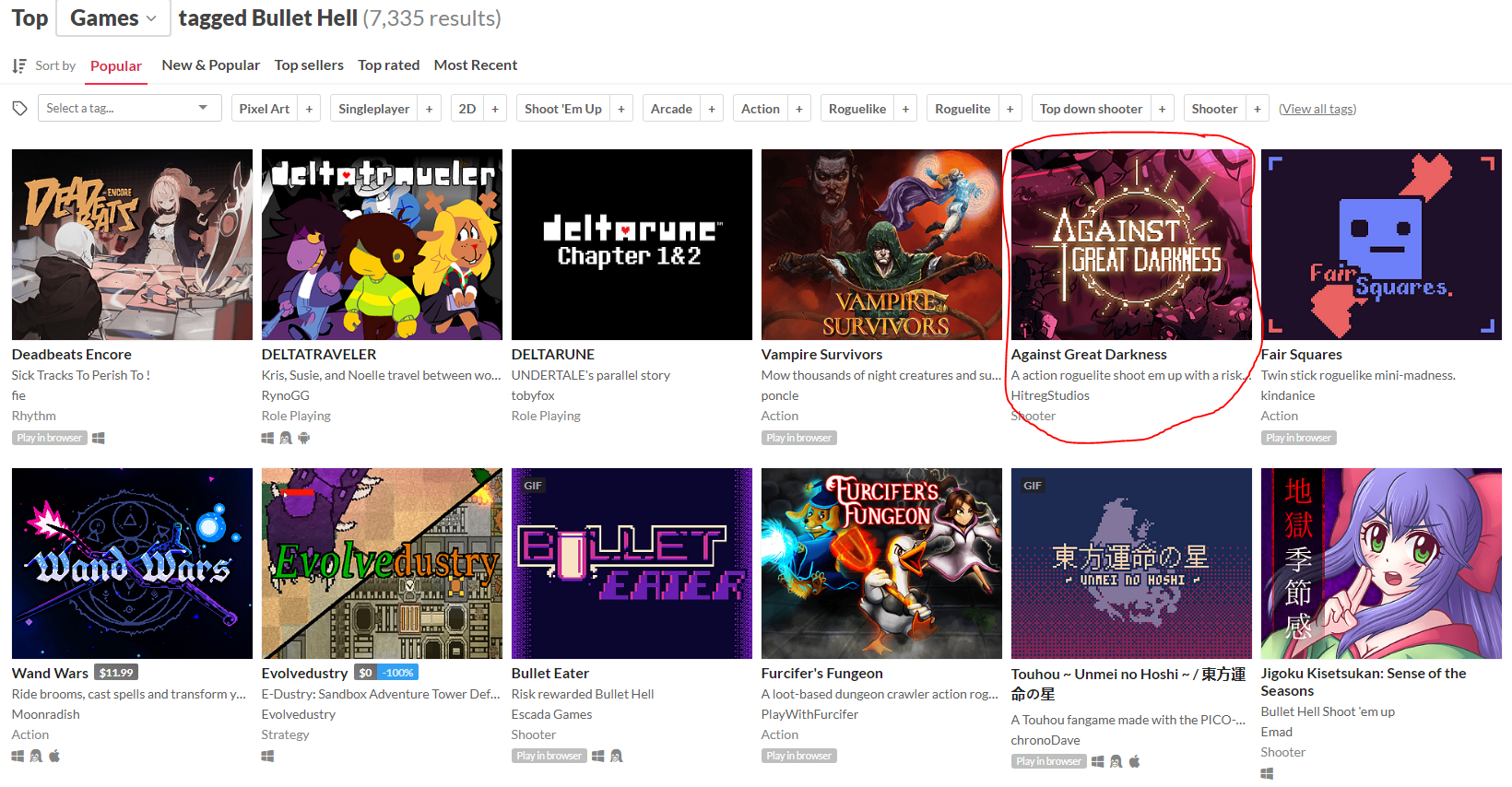Open Deadbeats Encore cover thumbnail
The image size is (1512, 787).
click(x=132, y=244)
